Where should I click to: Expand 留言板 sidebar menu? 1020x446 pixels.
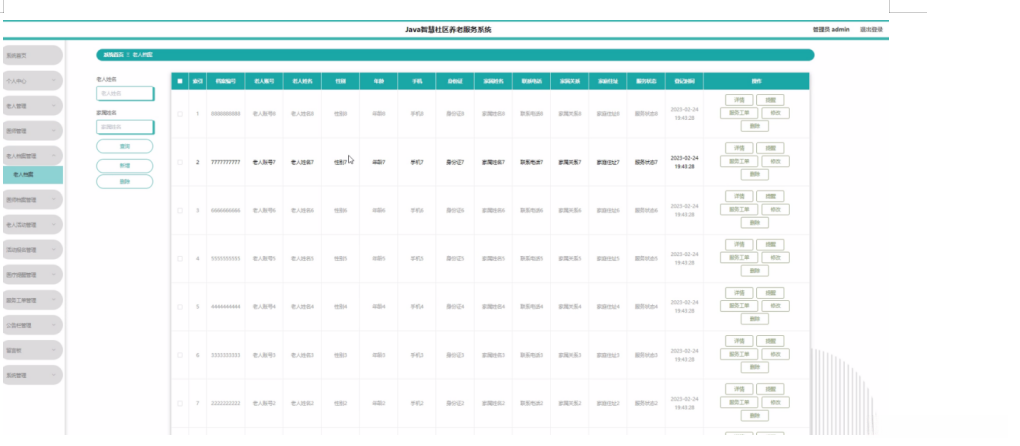click(33, 350)
